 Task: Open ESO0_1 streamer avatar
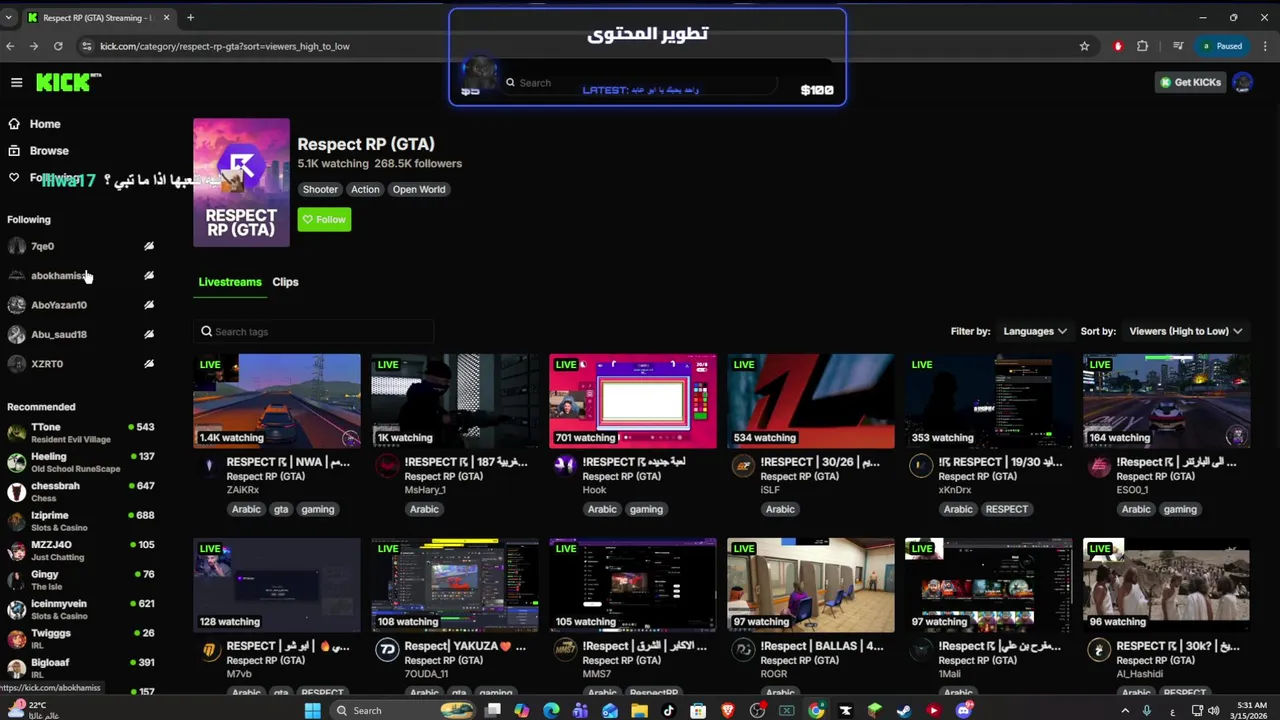[x=1098, y=466]
